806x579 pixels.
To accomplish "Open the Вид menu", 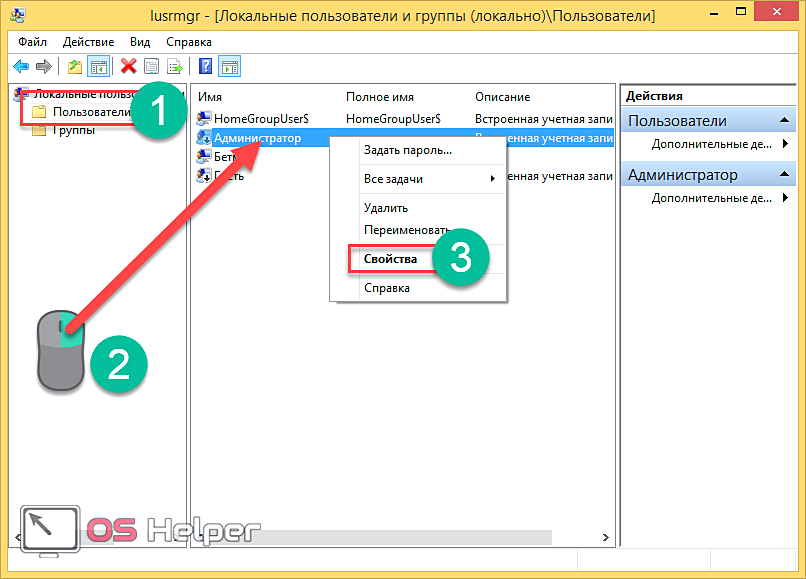I will [140, 42].
